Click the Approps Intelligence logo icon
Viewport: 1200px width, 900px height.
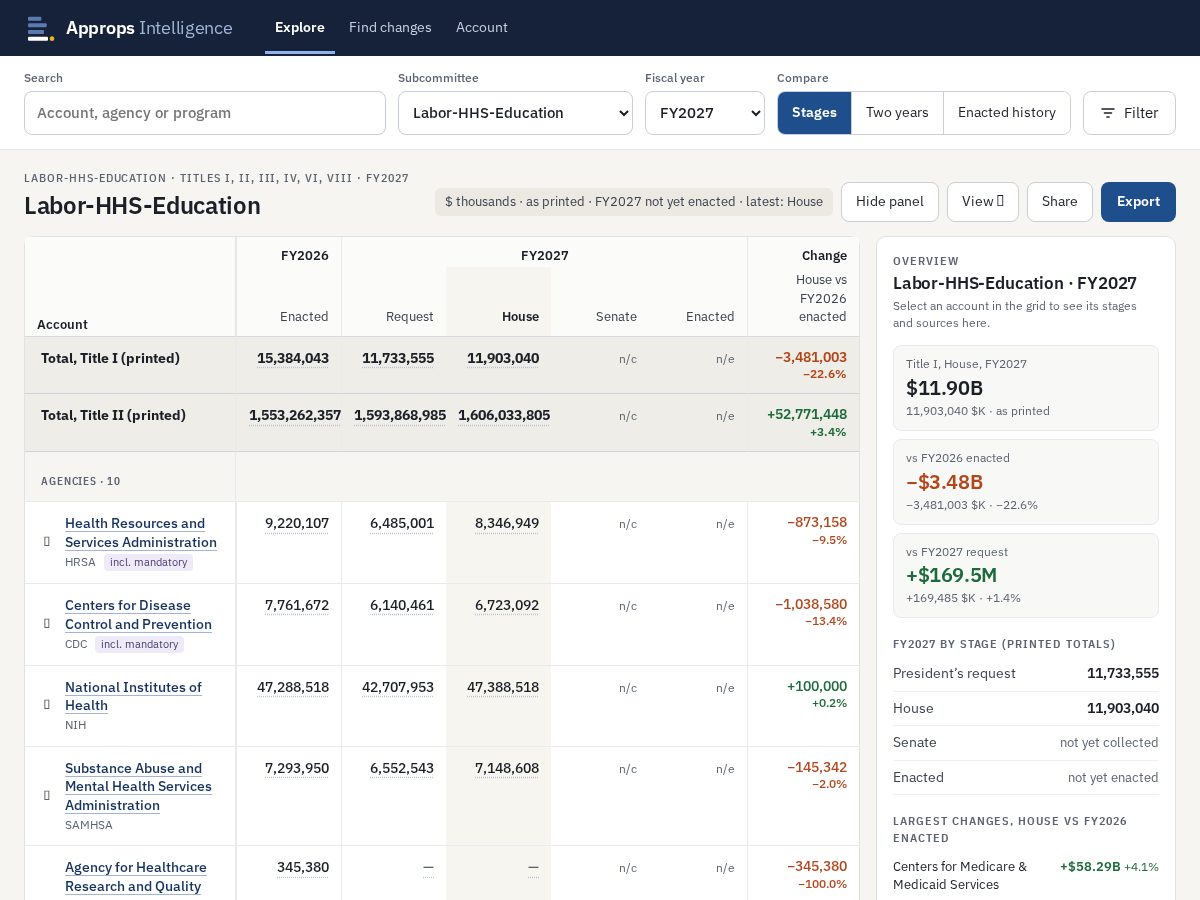click(x=40, y=28)
